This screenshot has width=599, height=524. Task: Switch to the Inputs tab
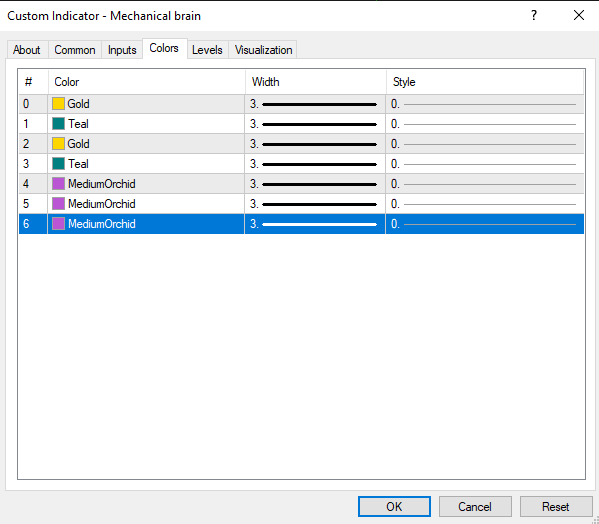click(x=122, y=50)
